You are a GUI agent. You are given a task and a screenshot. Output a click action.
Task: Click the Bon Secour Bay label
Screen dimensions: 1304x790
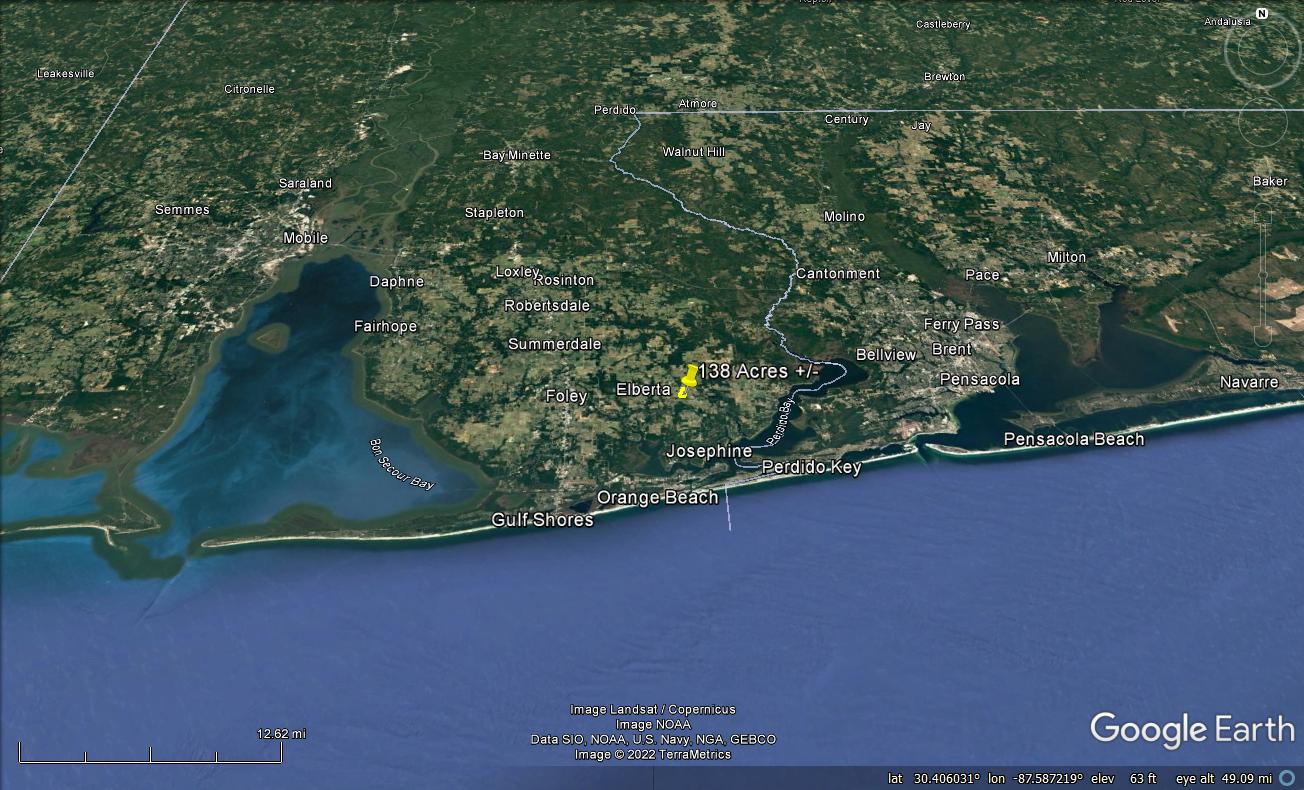pyautogui.click(x=402, y=464)
